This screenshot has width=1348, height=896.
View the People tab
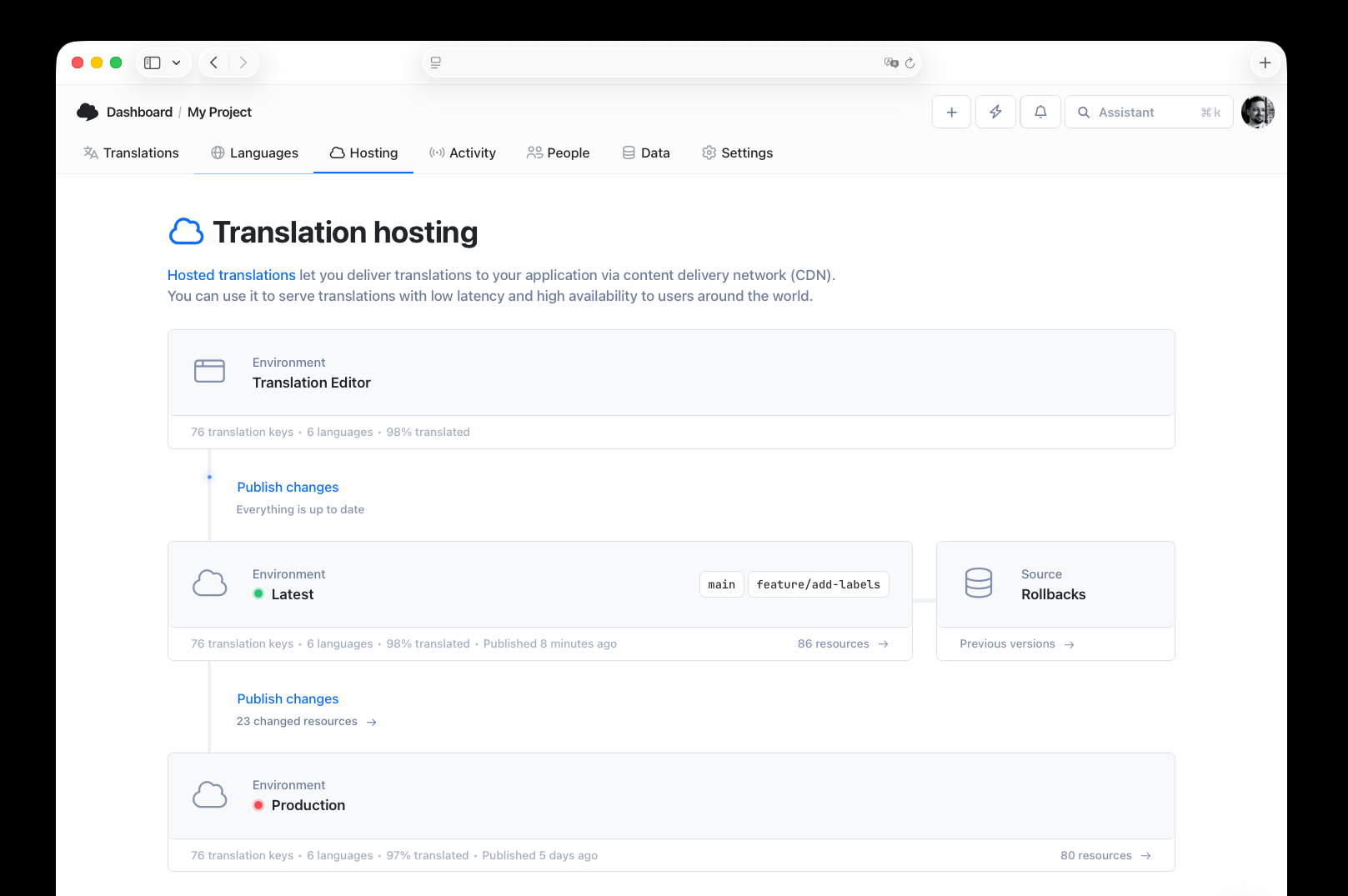pos(559,153)
